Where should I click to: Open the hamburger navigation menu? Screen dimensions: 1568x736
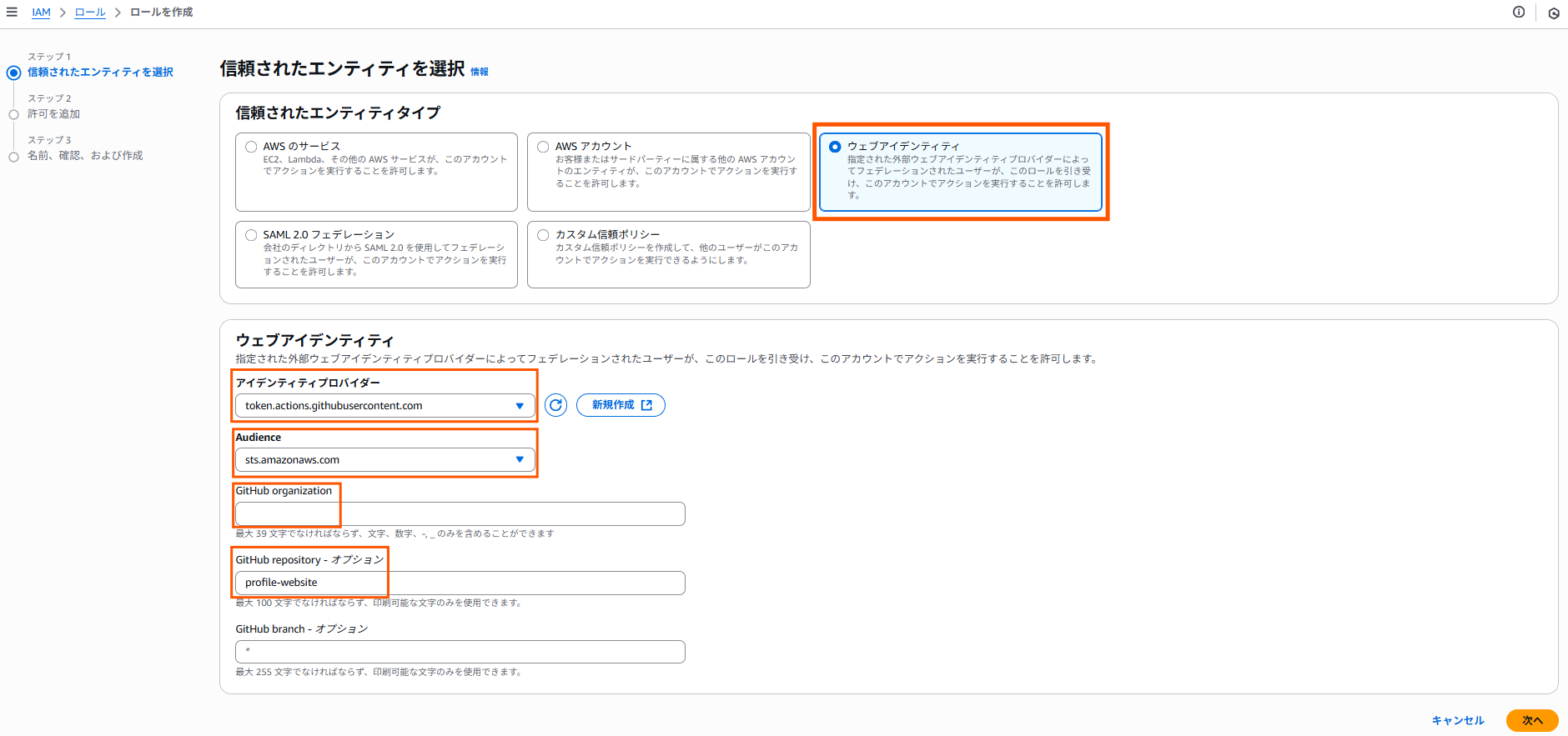pyautogui.click(x=12, y=13)
